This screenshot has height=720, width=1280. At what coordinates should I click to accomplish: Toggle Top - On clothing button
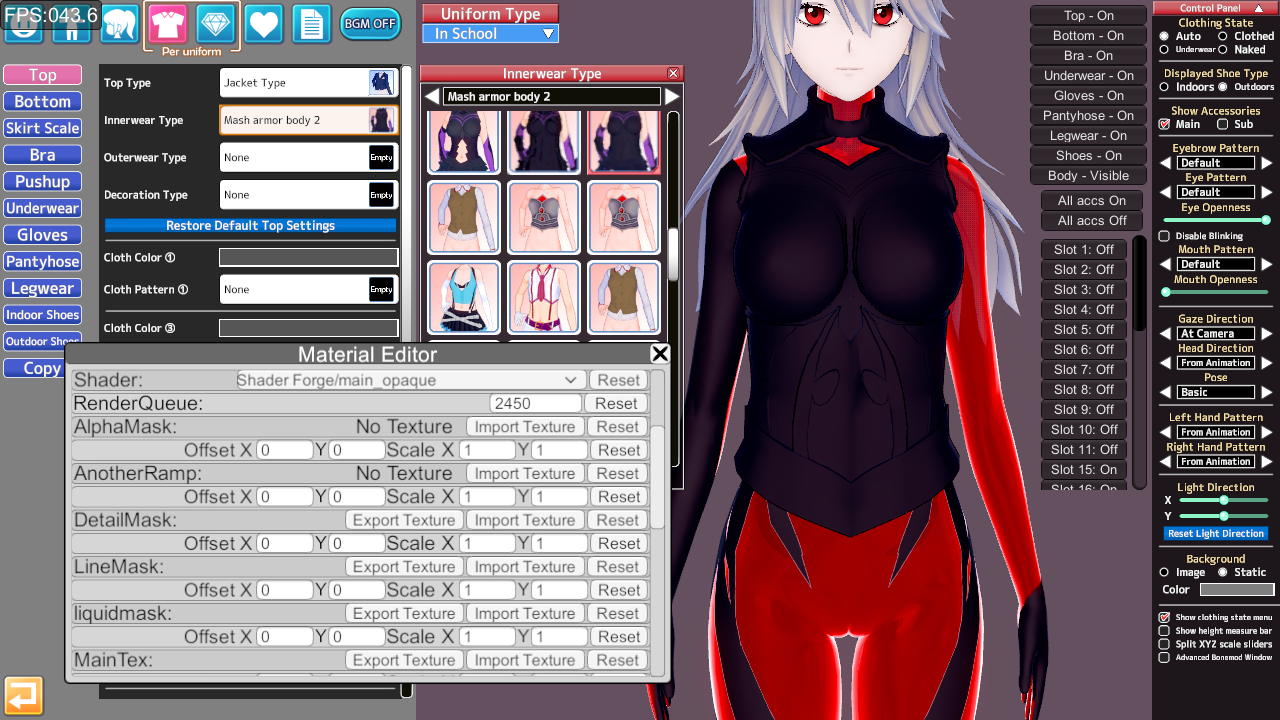1089,16
